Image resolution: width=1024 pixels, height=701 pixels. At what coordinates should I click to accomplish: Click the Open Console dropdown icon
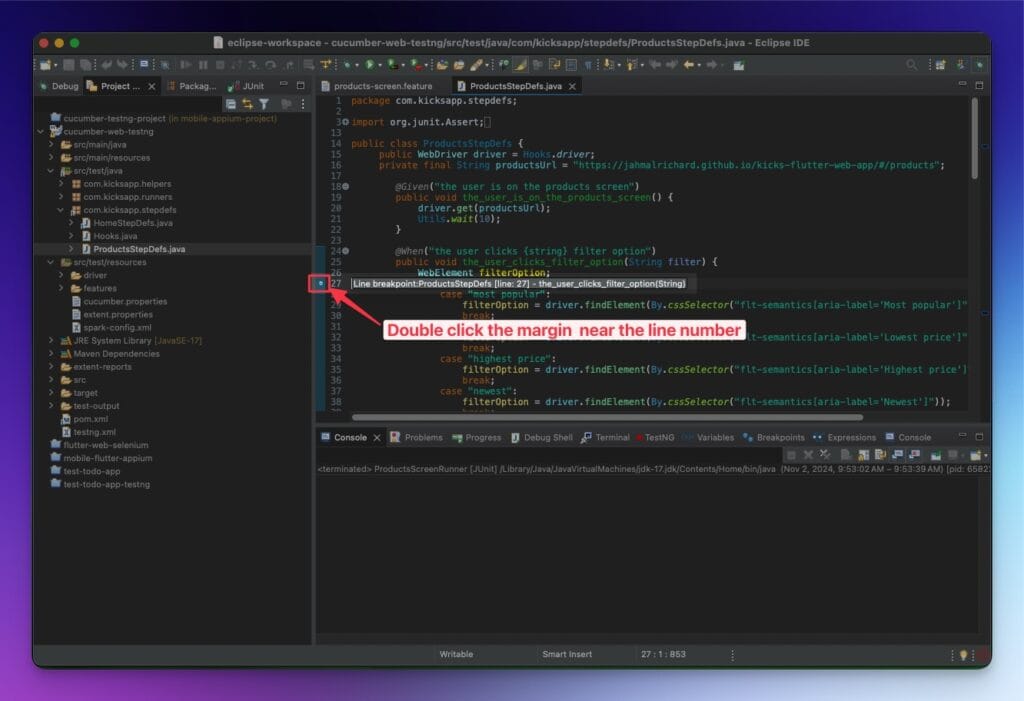point(976,455)
